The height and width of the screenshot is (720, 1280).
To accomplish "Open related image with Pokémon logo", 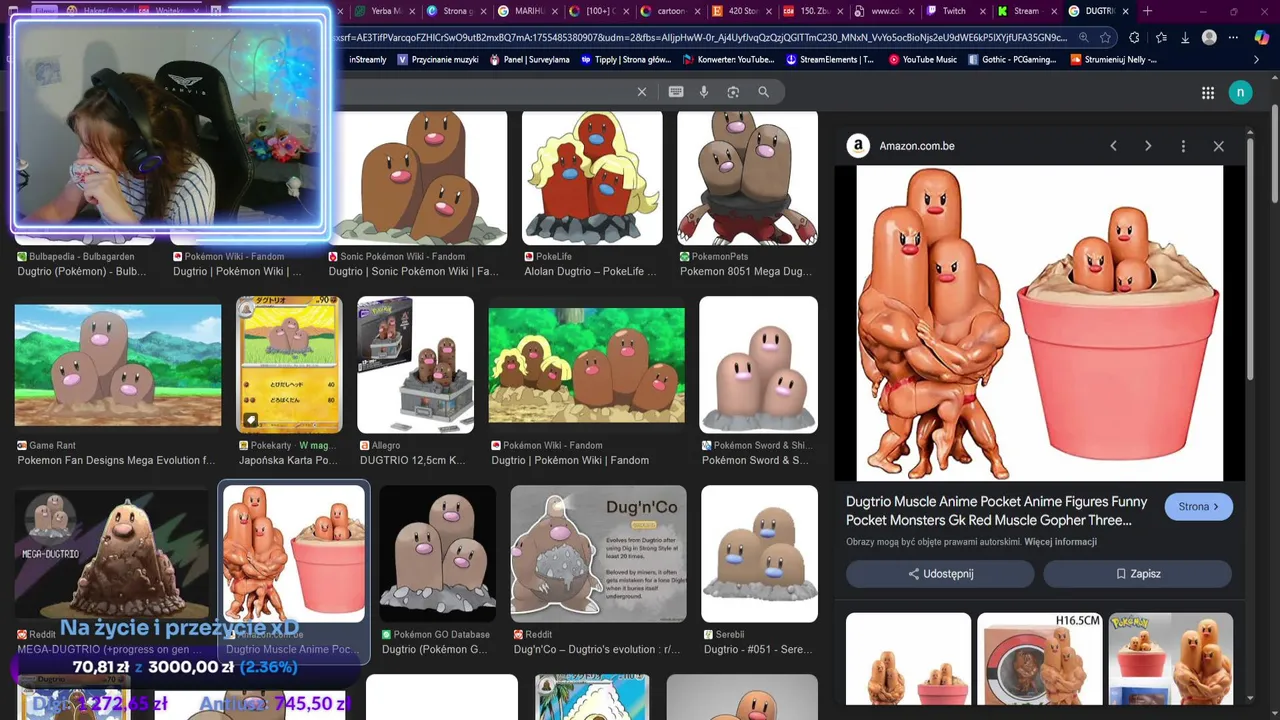I will 1170,659.
